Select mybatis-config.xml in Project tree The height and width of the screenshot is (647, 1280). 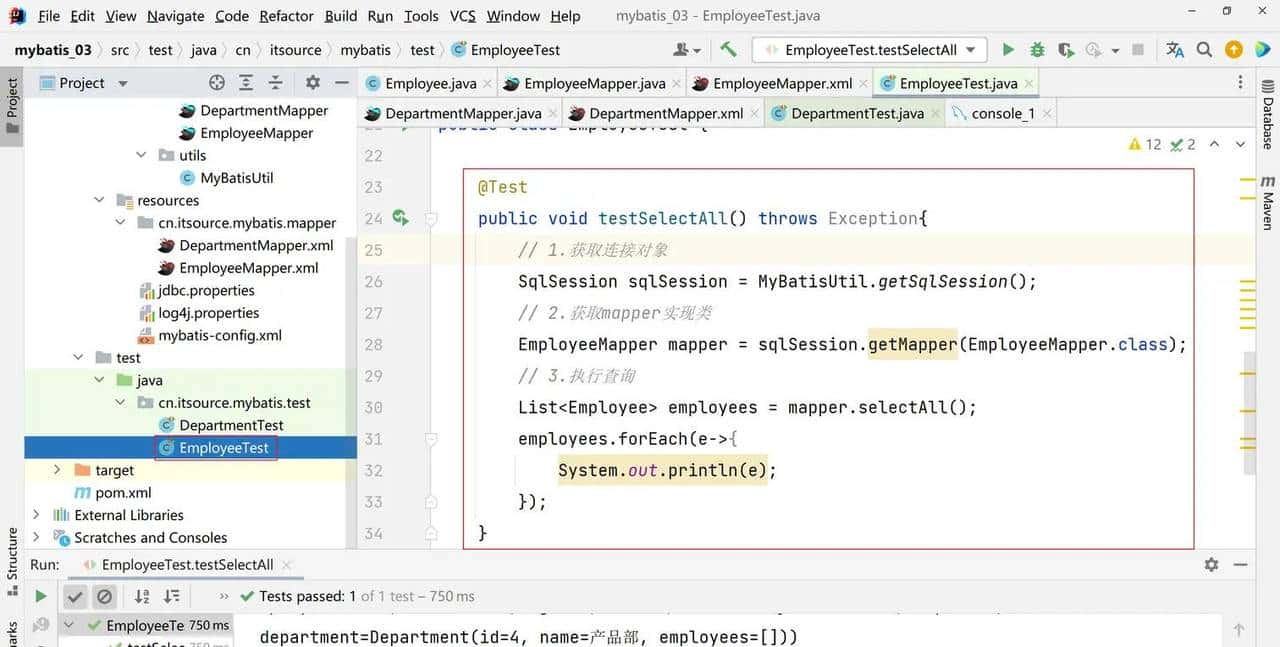(x=220, y=335)
